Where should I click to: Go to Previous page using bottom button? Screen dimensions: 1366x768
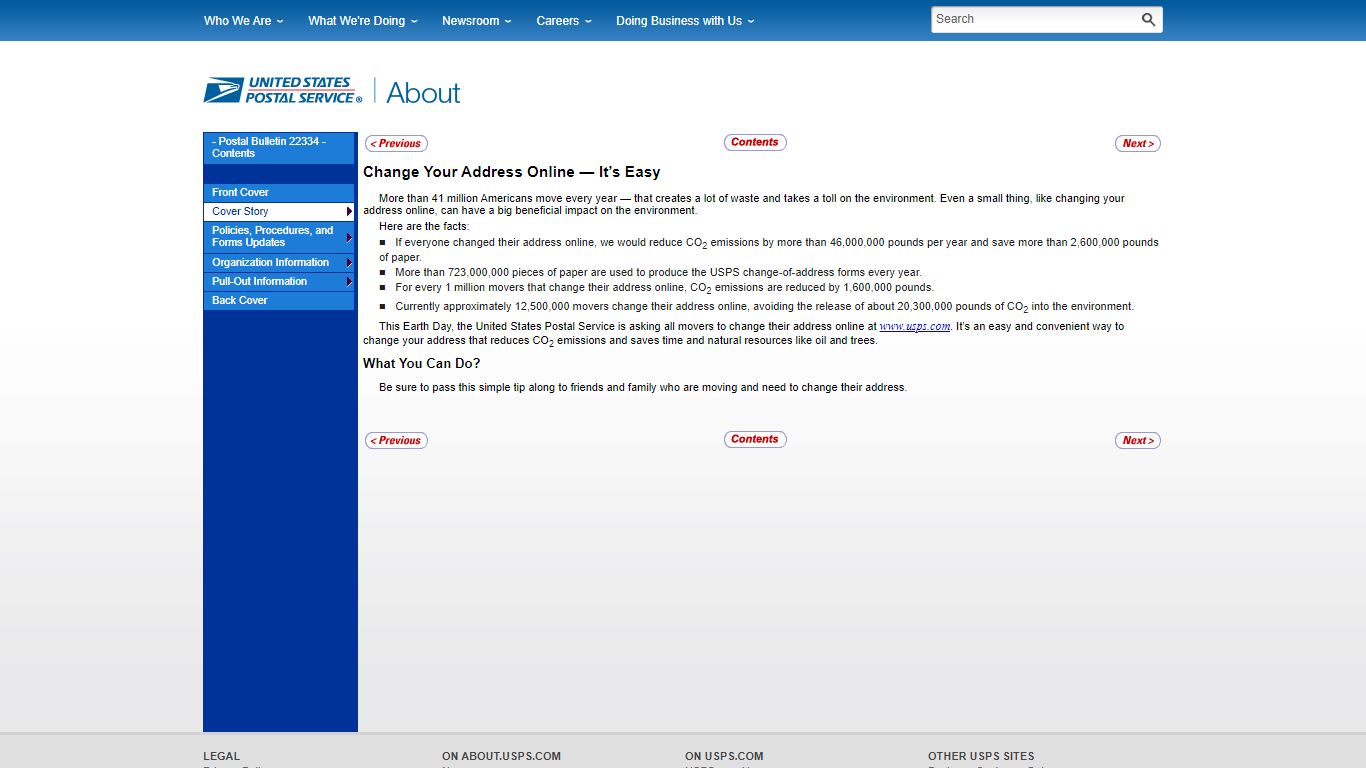(396, 440)
